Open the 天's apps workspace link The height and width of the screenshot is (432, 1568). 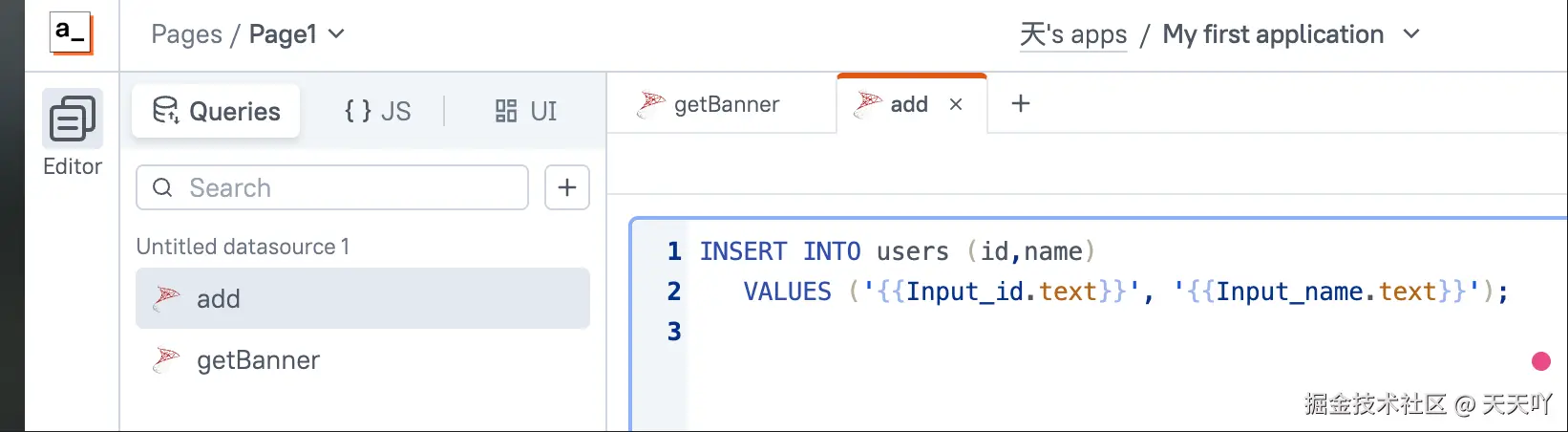(x=1073, y=35)
